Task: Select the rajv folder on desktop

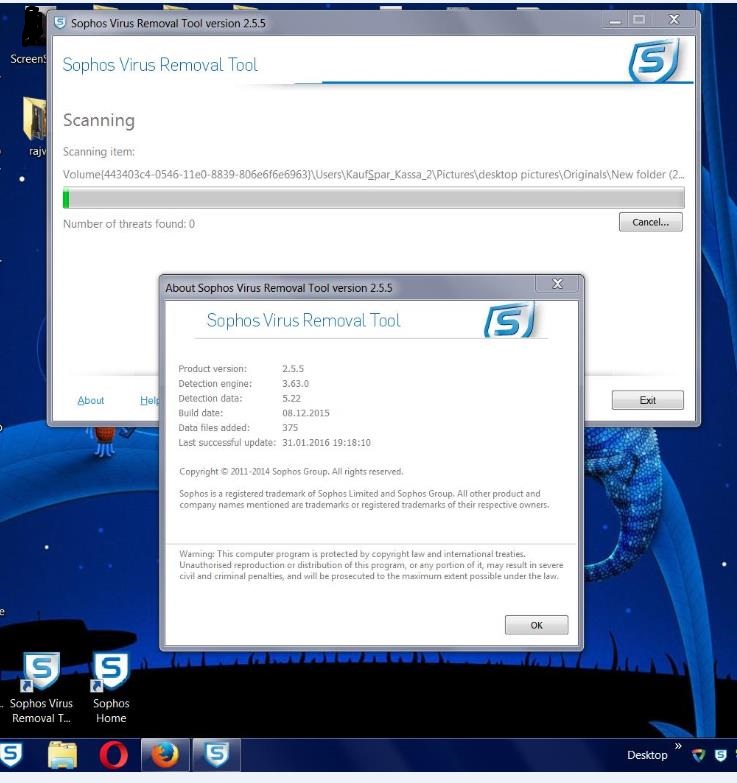Action: 35,127
